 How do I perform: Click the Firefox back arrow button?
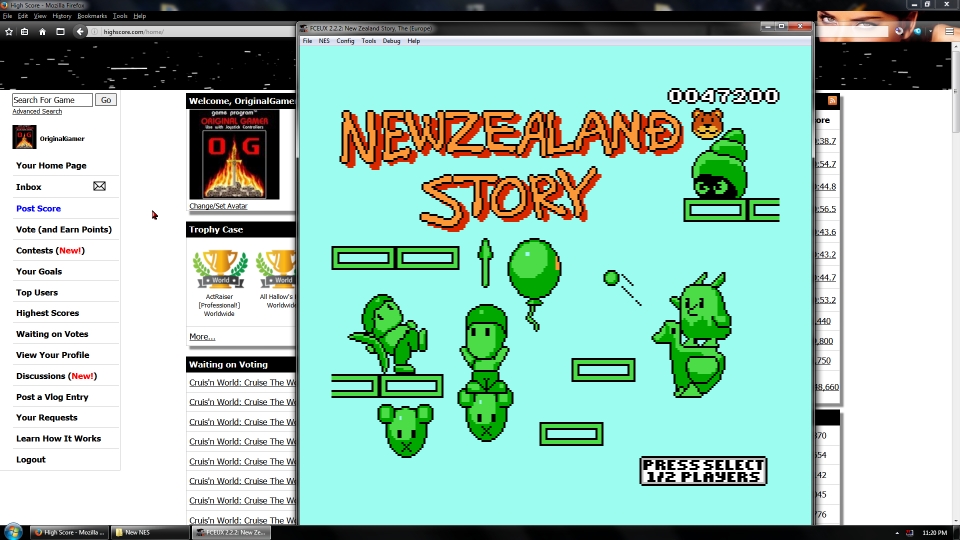[80, 32]
